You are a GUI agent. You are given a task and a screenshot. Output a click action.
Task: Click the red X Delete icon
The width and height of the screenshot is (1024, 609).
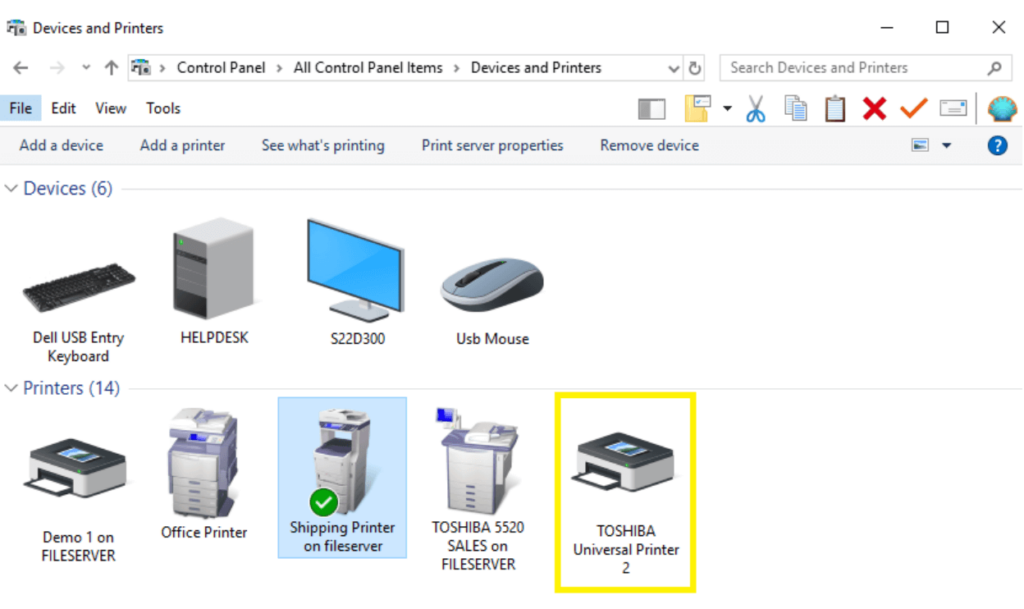coord(874,108)
